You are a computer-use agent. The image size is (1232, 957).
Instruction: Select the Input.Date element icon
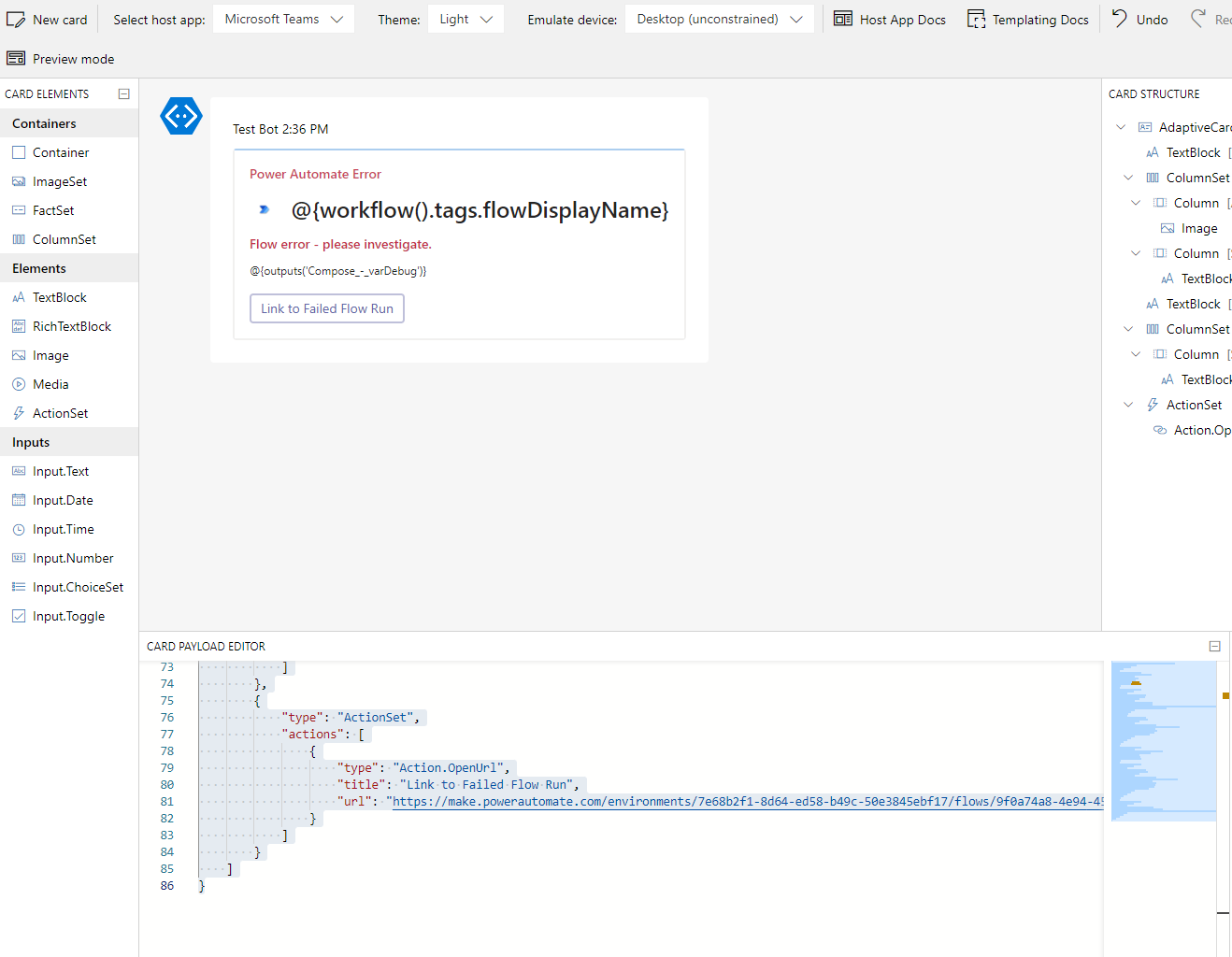(19, 500)
